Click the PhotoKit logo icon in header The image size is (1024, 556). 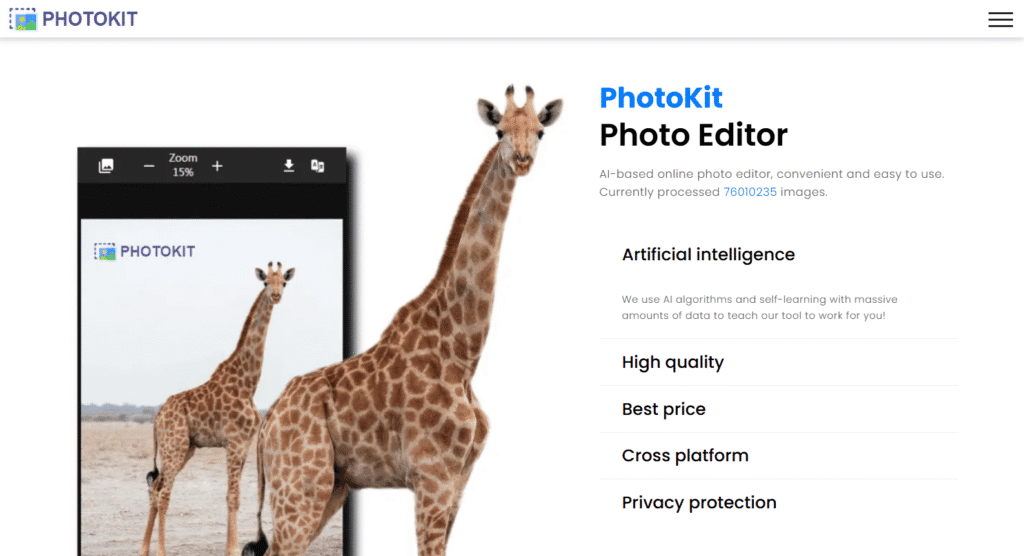coord(23,19)
